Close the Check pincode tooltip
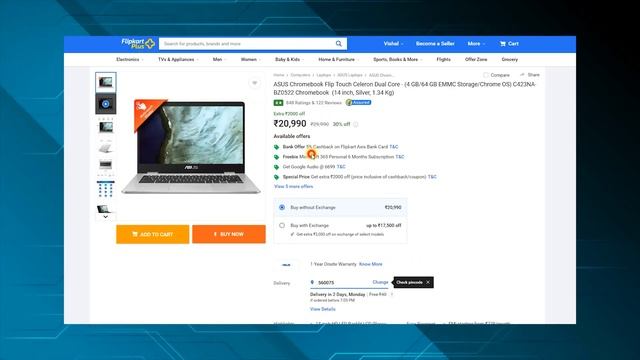640x360 pixels. click(428, 282)
